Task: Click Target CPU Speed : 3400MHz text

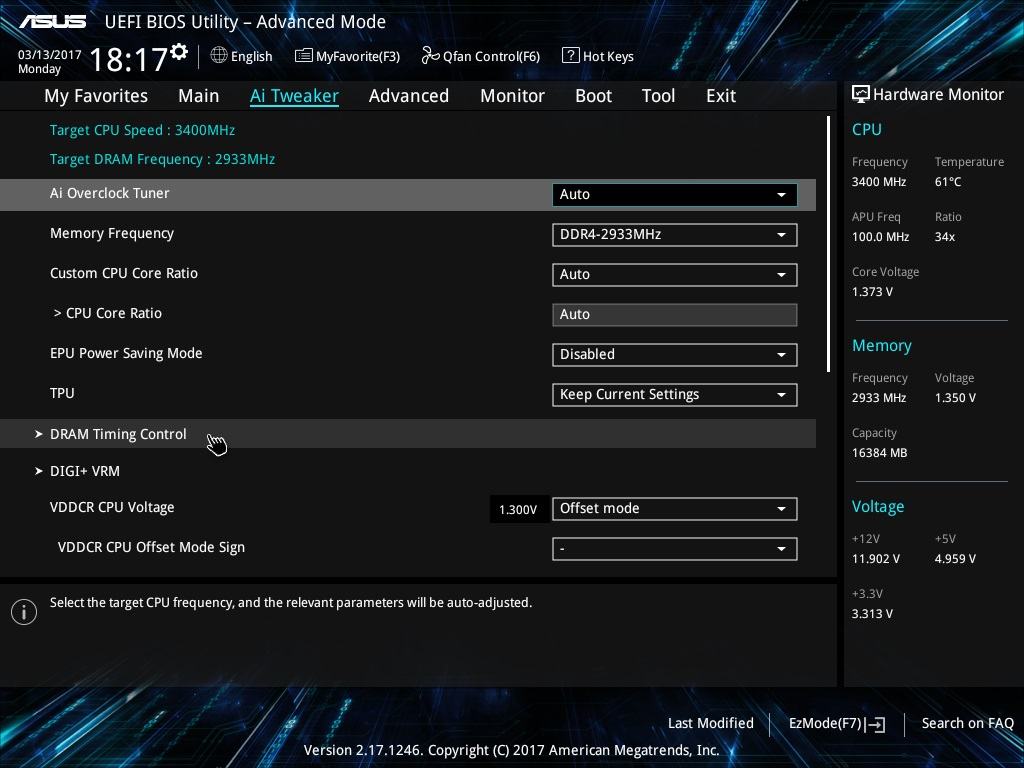Action: (142, 130)
